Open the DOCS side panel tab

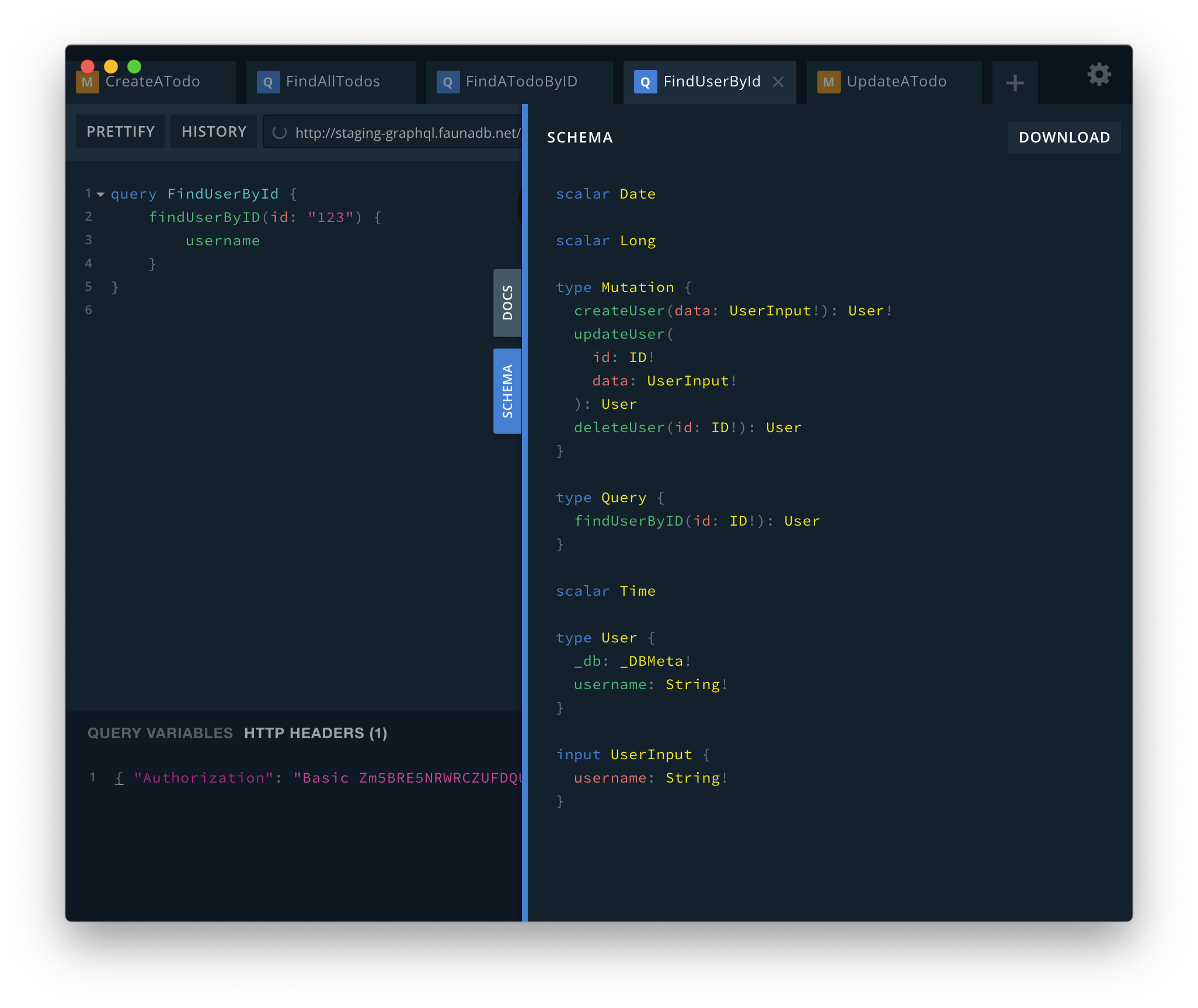(x=507, y=303)
